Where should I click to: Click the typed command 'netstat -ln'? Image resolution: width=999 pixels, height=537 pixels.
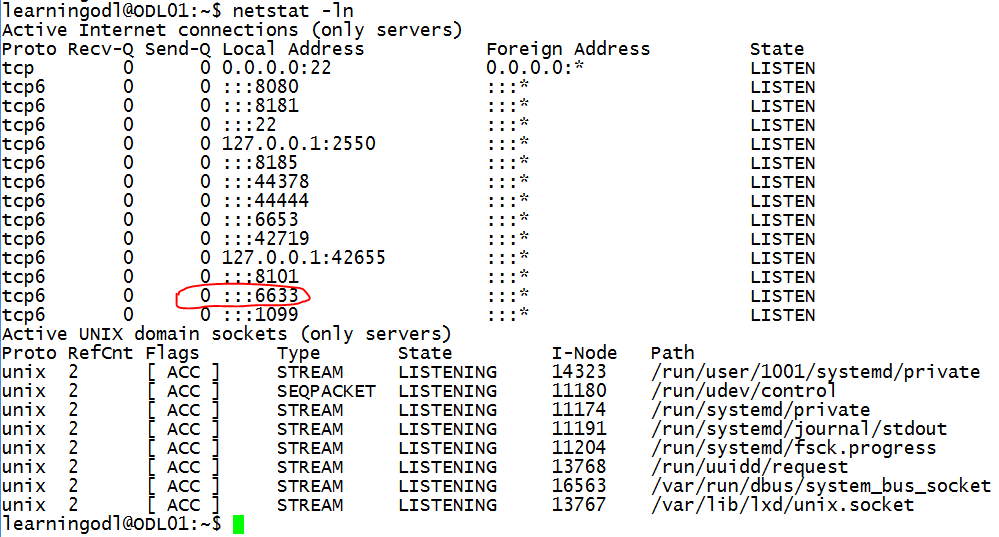pos(293,11)
